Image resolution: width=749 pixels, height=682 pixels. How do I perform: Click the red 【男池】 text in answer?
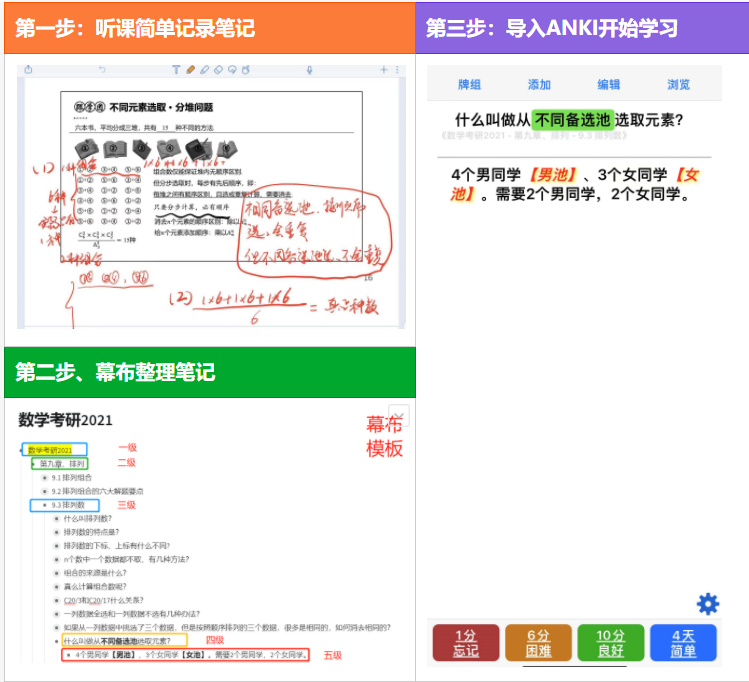click(553, 175)
